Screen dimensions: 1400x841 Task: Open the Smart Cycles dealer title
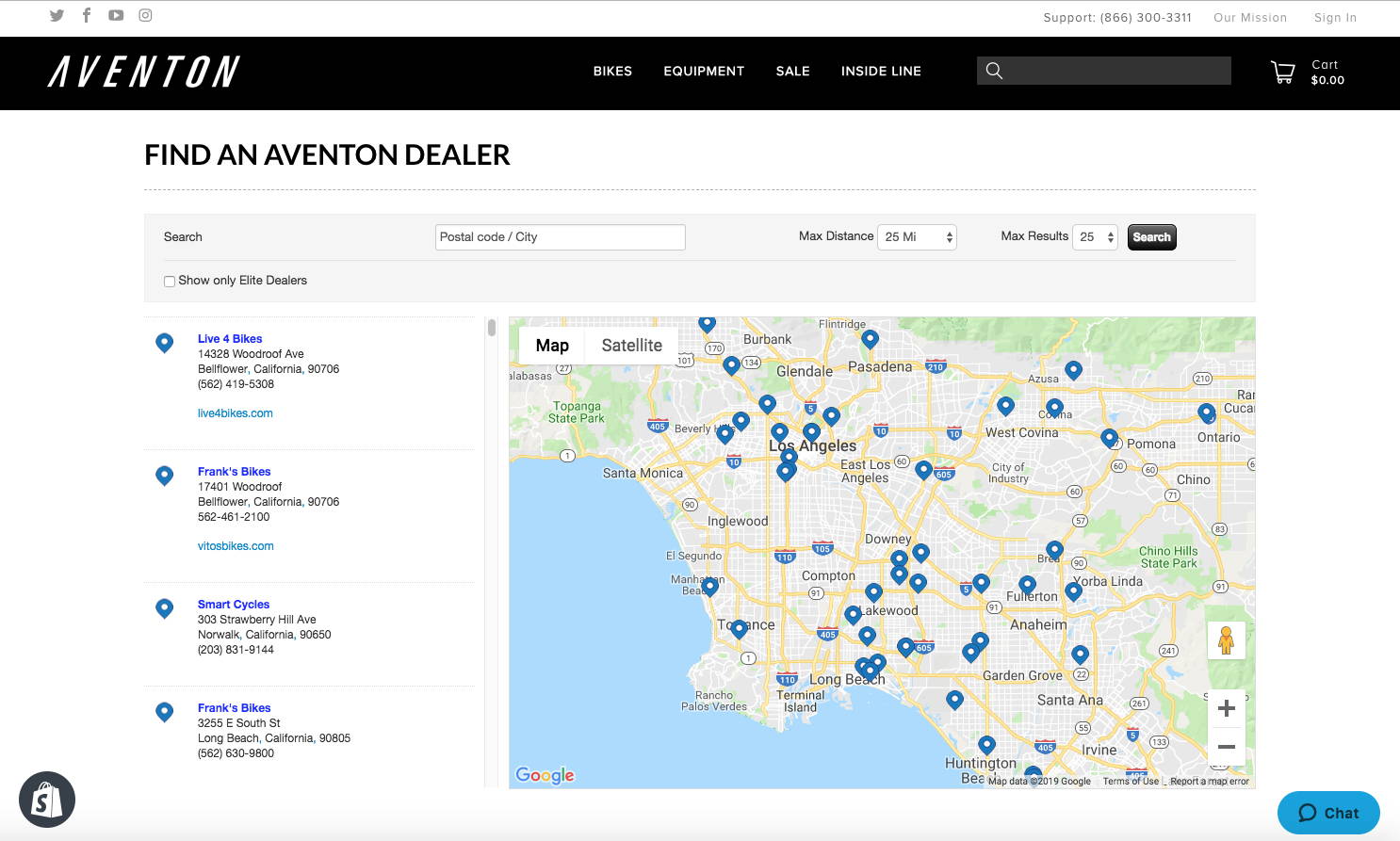(234, 605)
